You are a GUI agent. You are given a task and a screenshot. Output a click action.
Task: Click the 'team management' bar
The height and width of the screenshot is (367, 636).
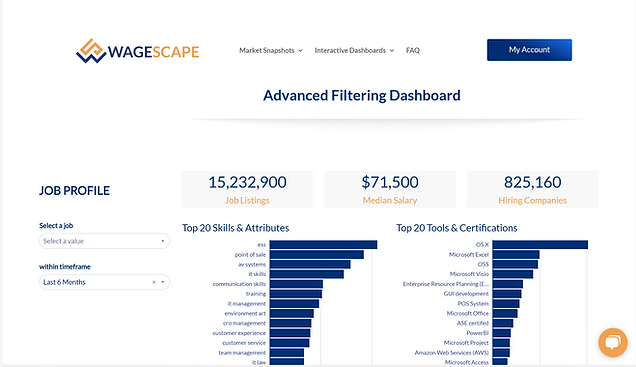(x=287, y=353)
